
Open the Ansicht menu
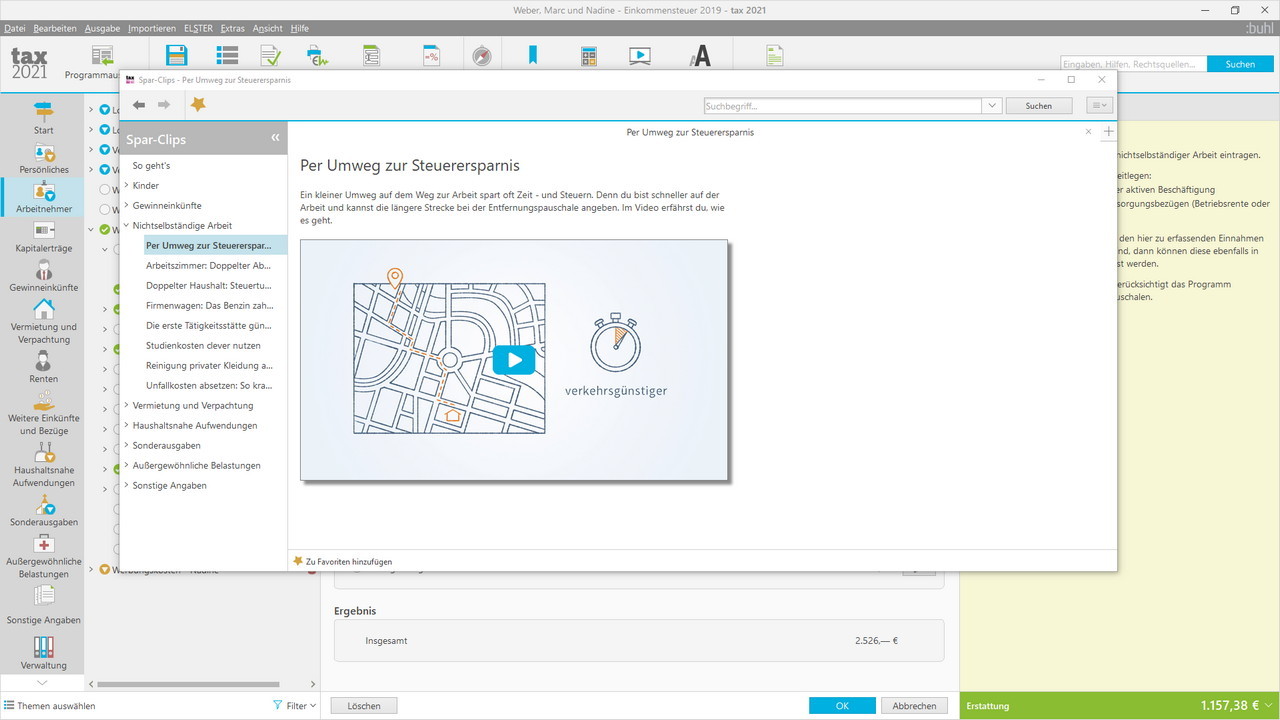(x=268, y=28)
